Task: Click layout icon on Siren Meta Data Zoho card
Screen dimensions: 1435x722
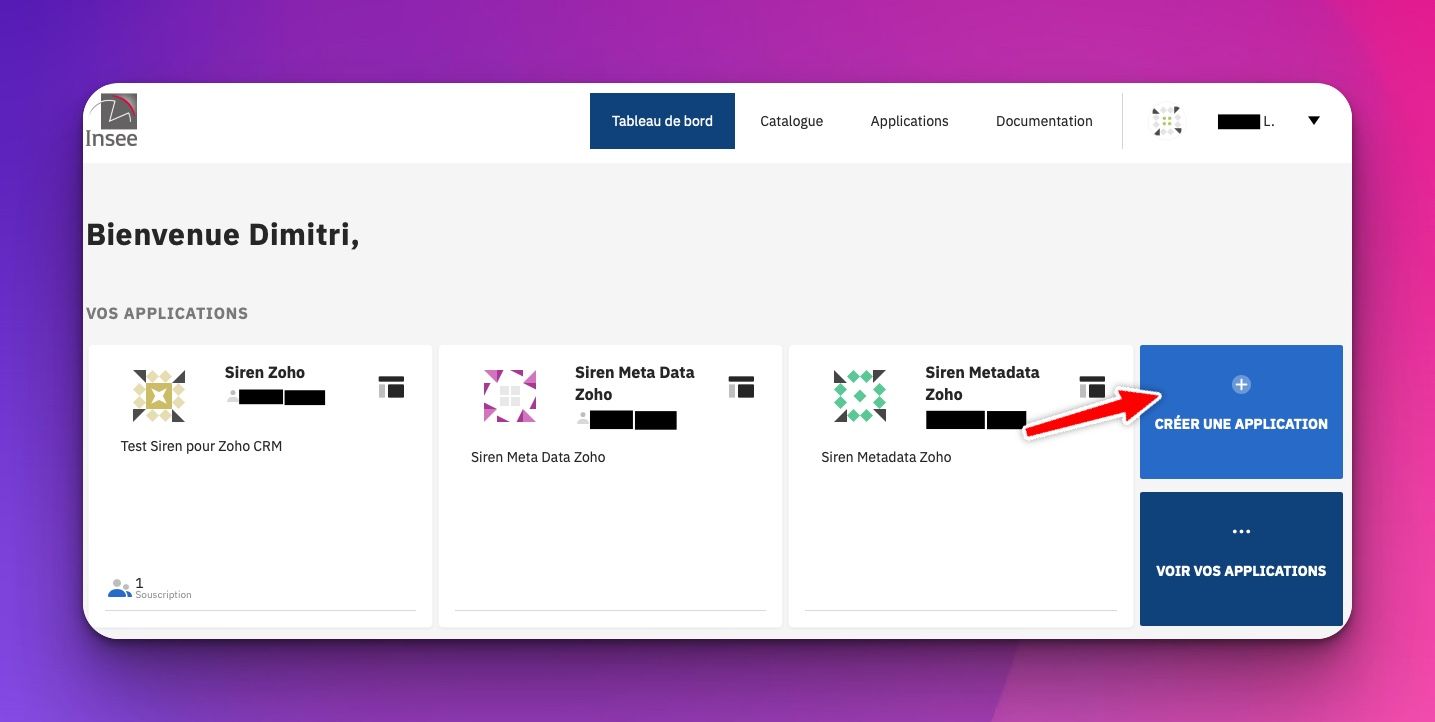Action: point(741,387)
